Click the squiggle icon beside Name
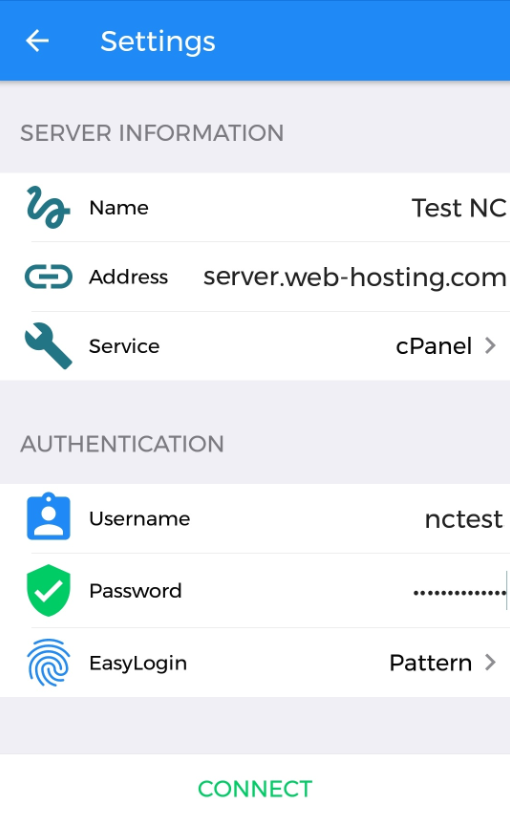 pyautogui.click(x=48, y=207)
